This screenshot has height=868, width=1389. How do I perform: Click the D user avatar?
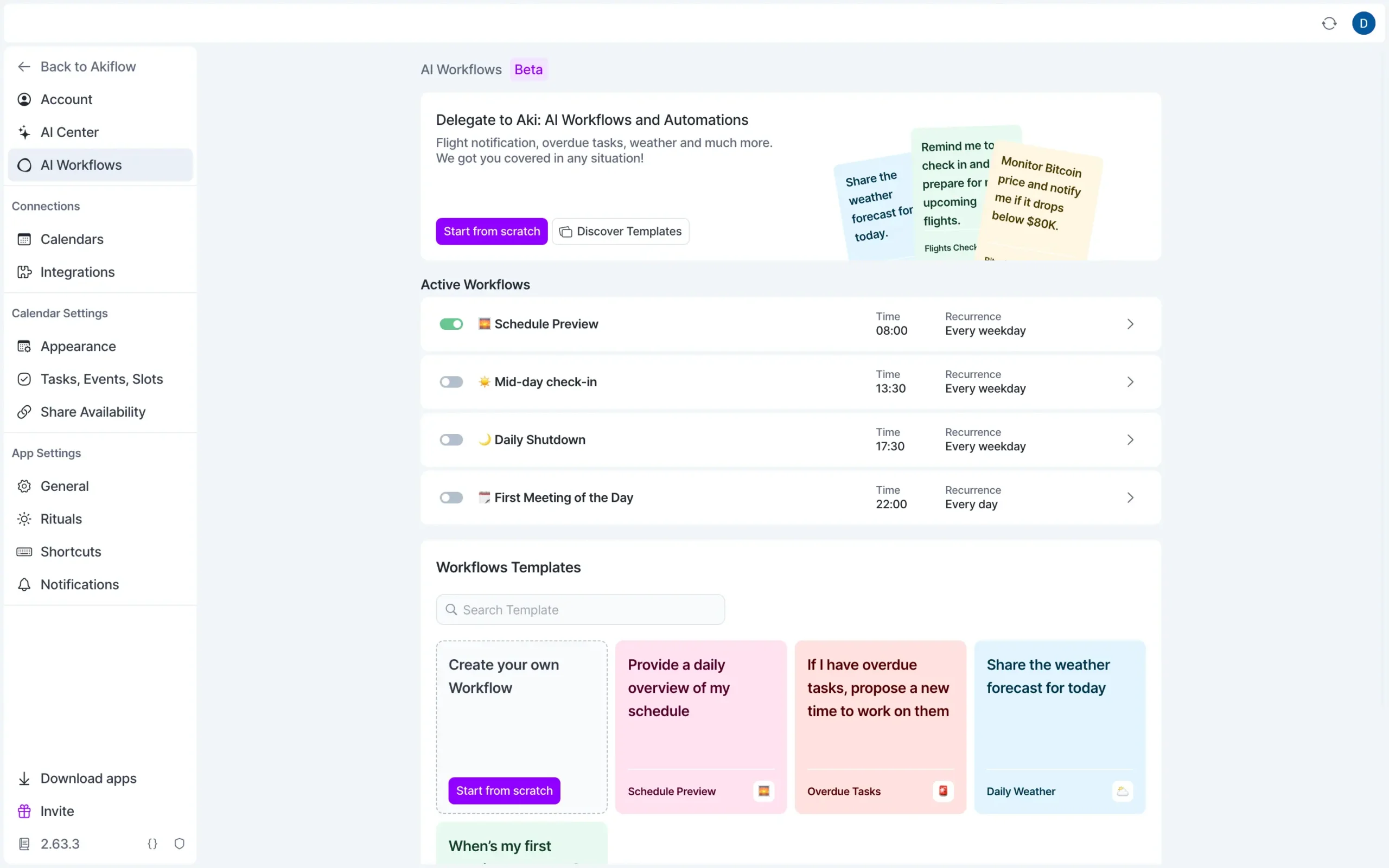click(1365, 23)
